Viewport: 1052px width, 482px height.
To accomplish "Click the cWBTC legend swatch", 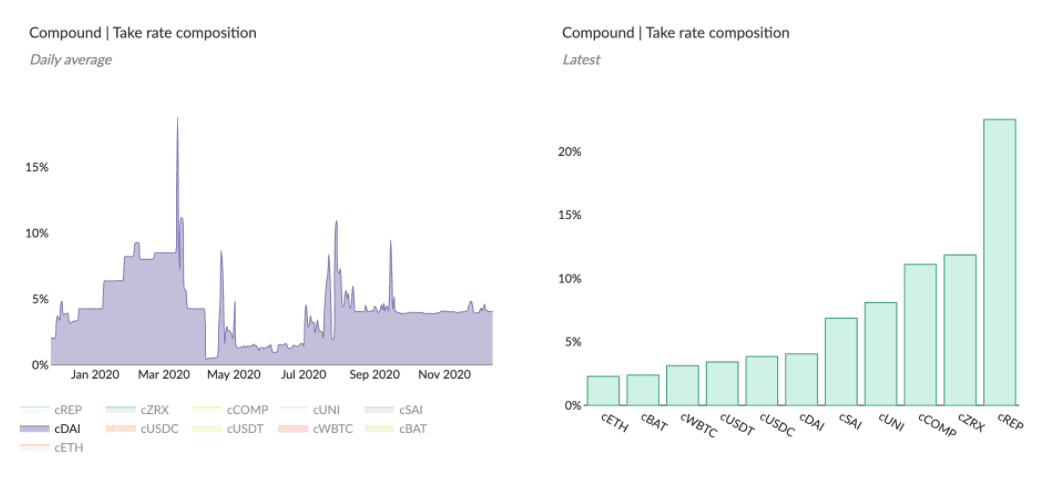I will coord(293,428).
